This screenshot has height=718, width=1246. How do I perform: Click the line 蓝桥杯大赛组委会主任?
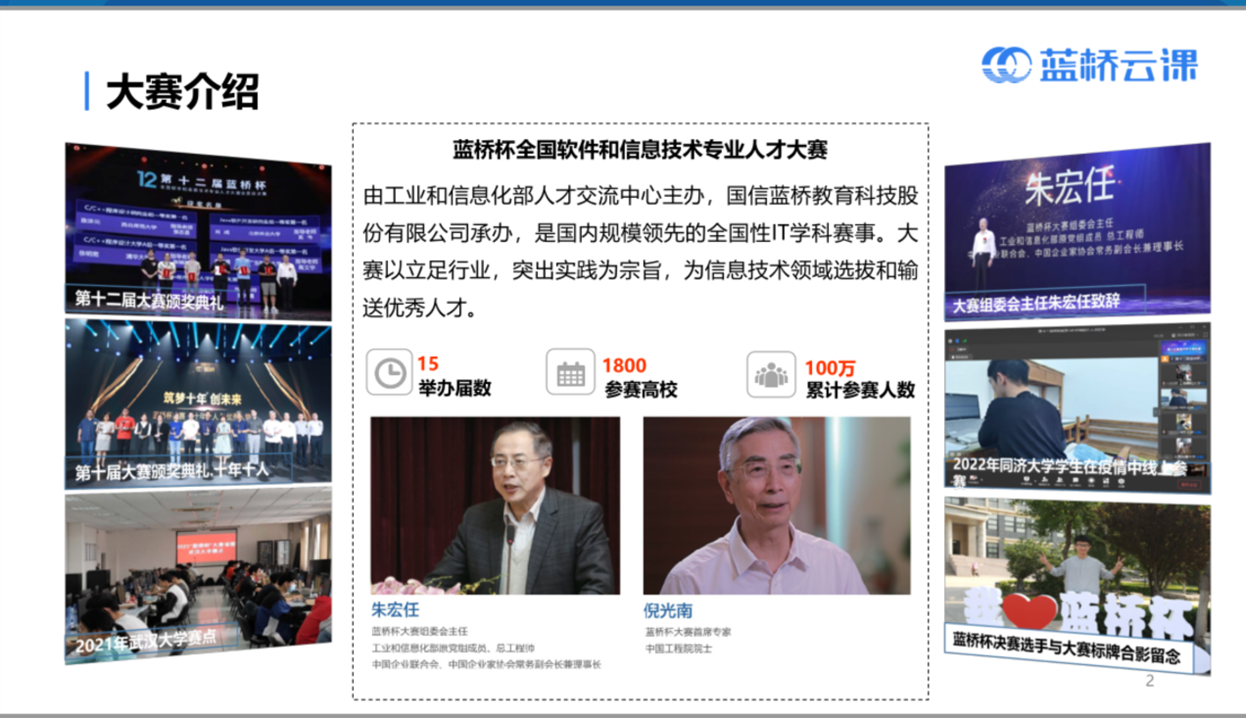pos(420,632)
